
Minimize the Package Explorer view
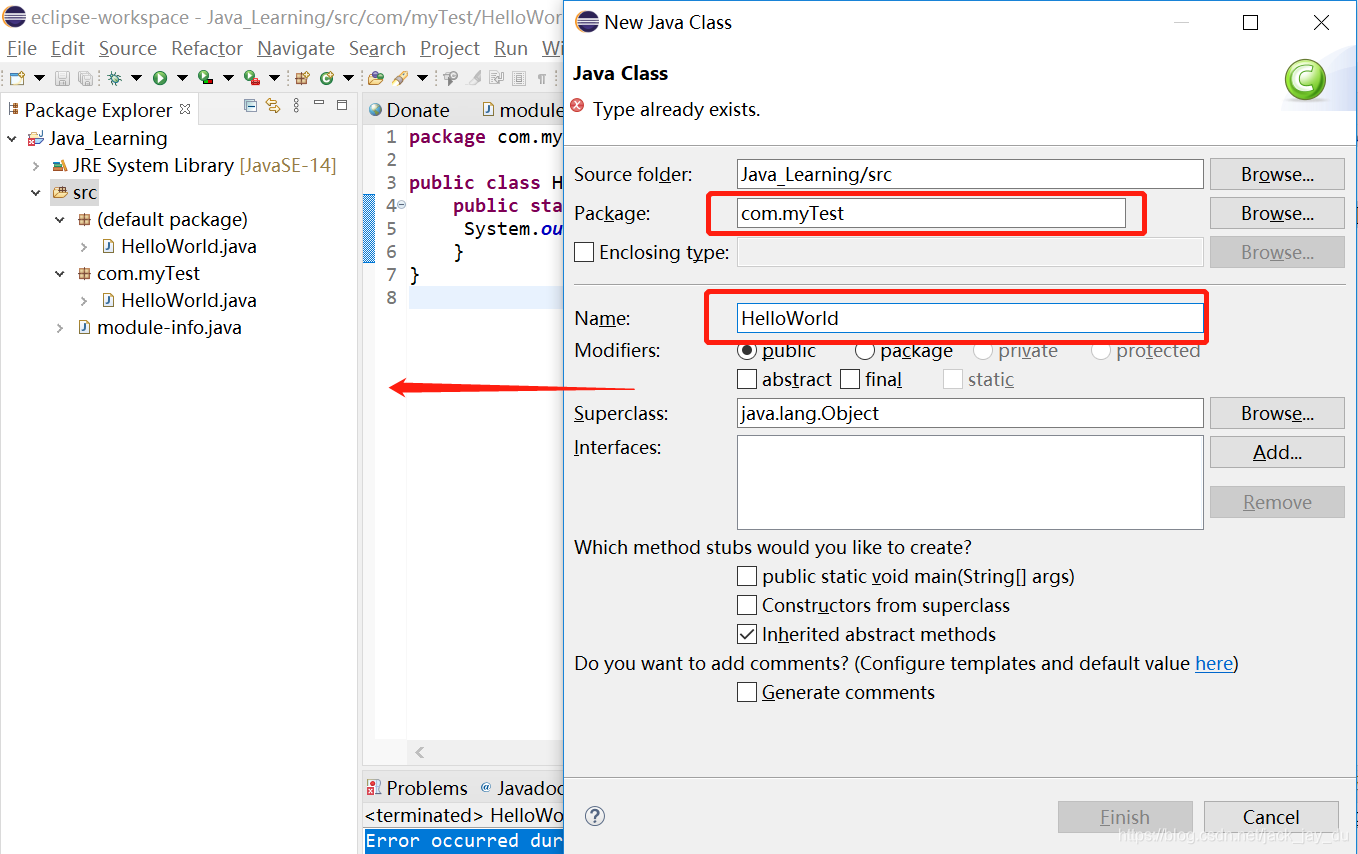pyautogui.click(x=319, y=102)
